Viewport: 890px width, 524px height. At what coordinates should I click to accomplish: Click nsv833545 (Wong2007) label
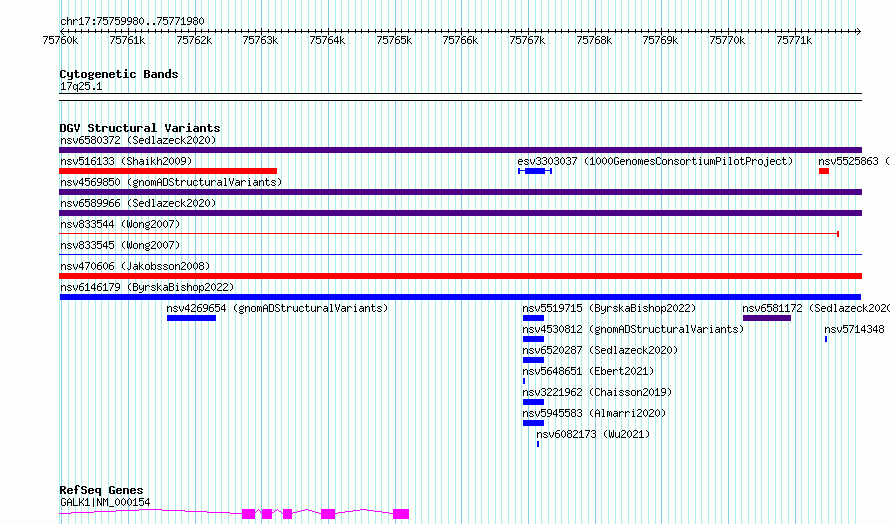pyautogui.click(x=120, y=245)
